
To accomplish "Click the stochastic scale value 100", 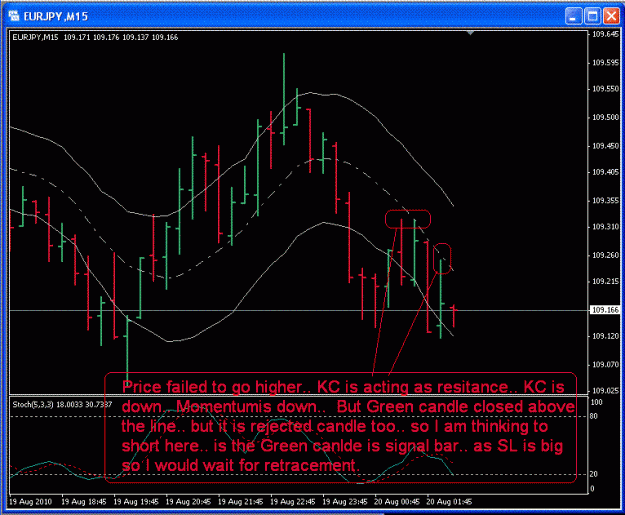I will [596, 402].
